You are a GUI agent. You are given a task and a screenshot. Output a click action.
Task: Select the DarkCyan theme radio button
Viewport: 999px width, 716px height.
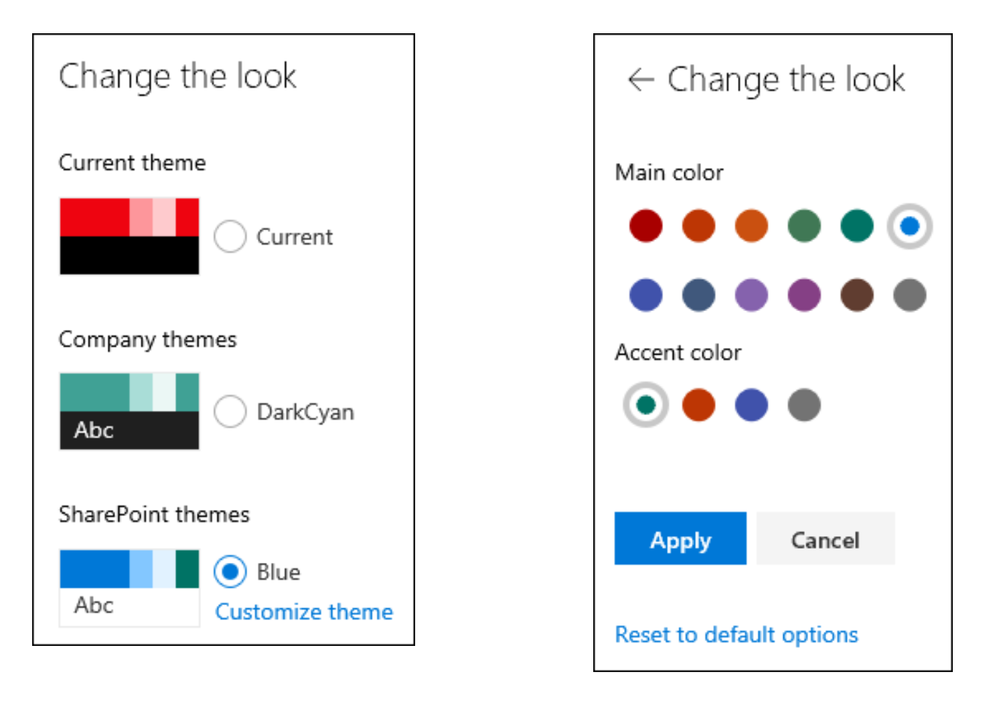230,412
